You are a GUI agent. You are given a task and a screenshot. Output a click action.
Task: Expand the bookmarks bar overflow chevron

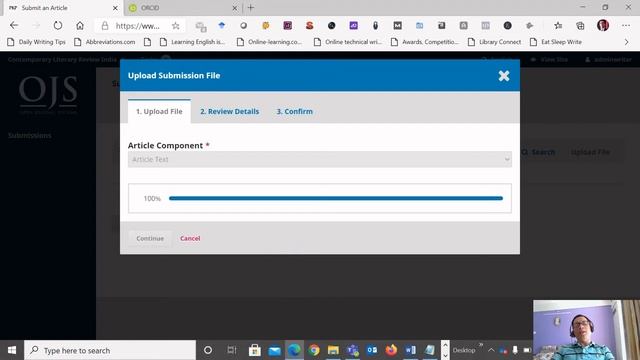point(627,42)
